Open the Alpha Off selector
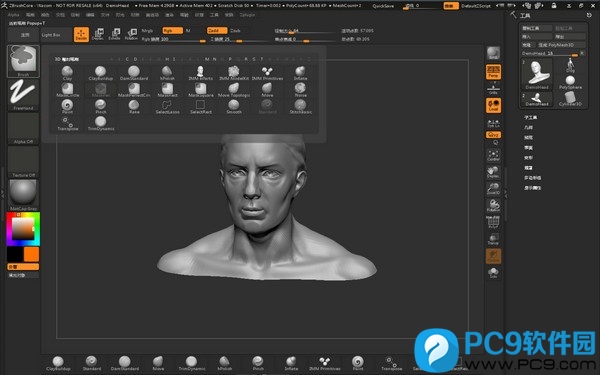The width and height of the screenshot is (600, 375). (23, 129)
